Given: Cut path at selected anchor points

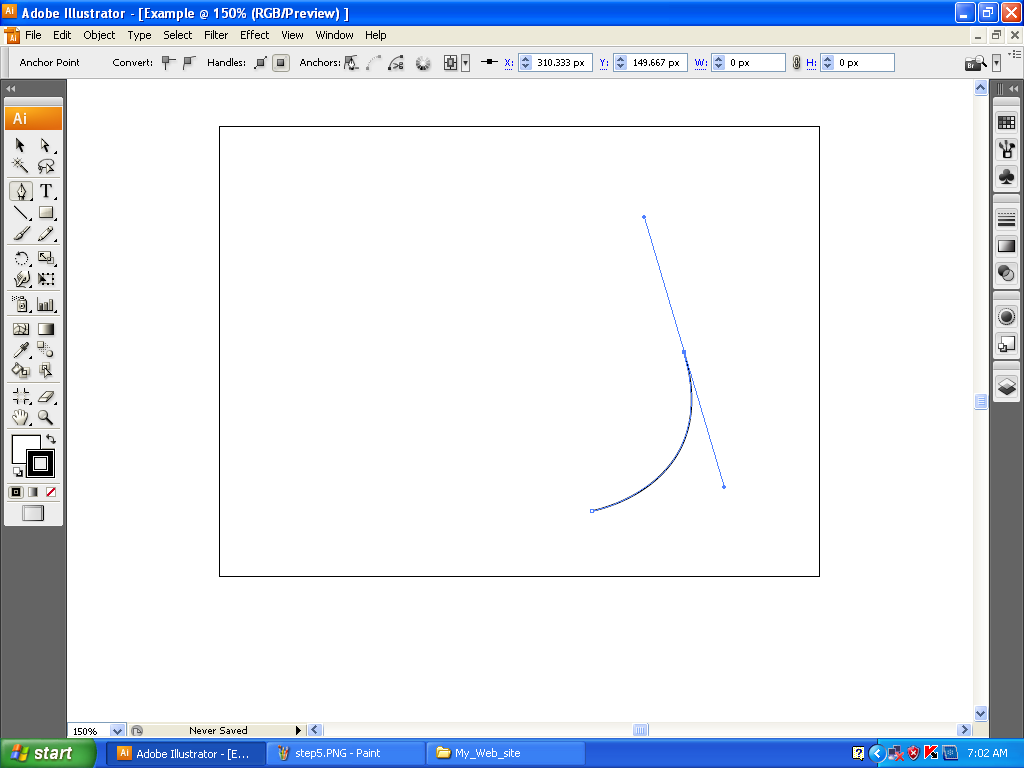Looking at the screenshot, I should [x=396, y=63].
